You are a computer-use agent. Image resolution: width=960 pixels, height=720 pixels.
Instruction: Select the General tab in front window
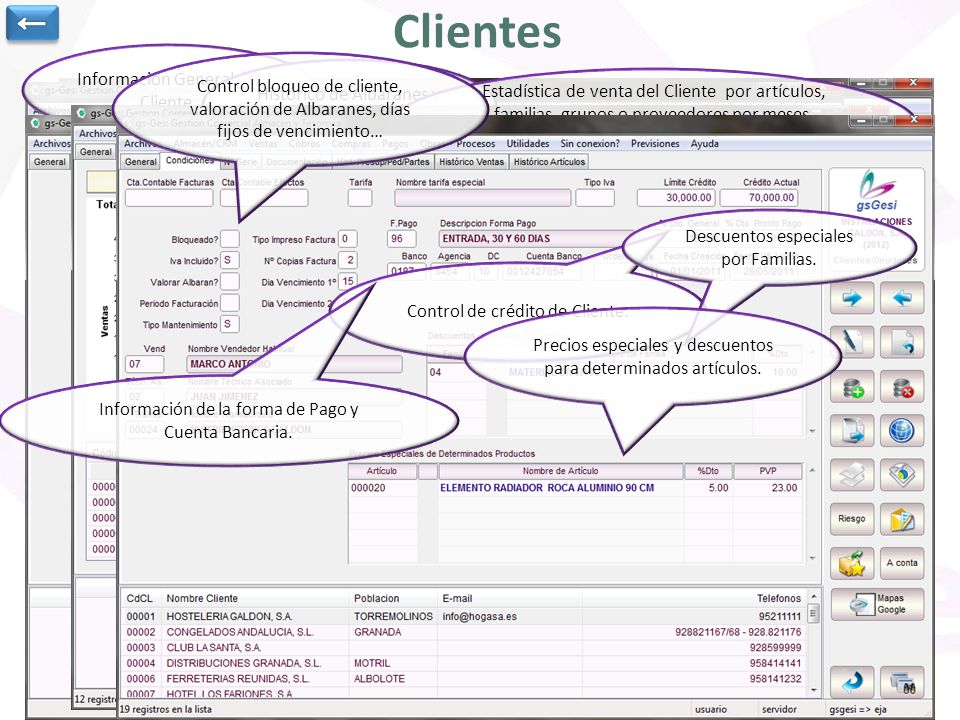click(141, 162)
